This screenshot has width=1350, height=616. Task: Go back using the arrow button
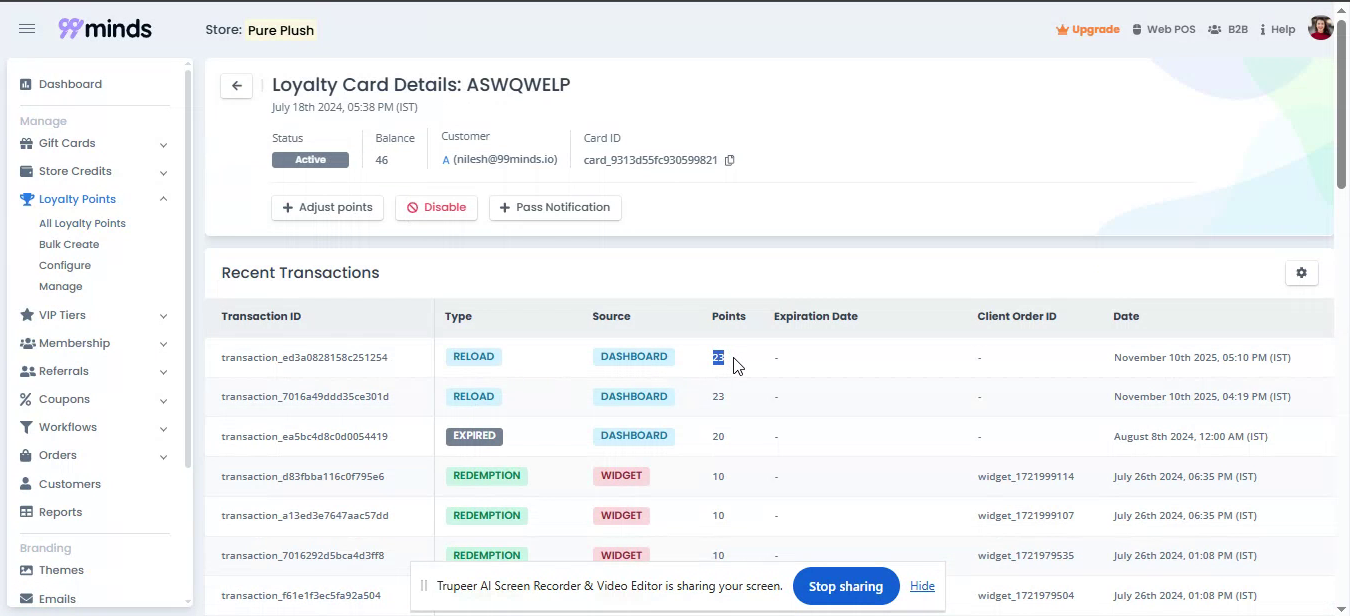click(237, 86)
